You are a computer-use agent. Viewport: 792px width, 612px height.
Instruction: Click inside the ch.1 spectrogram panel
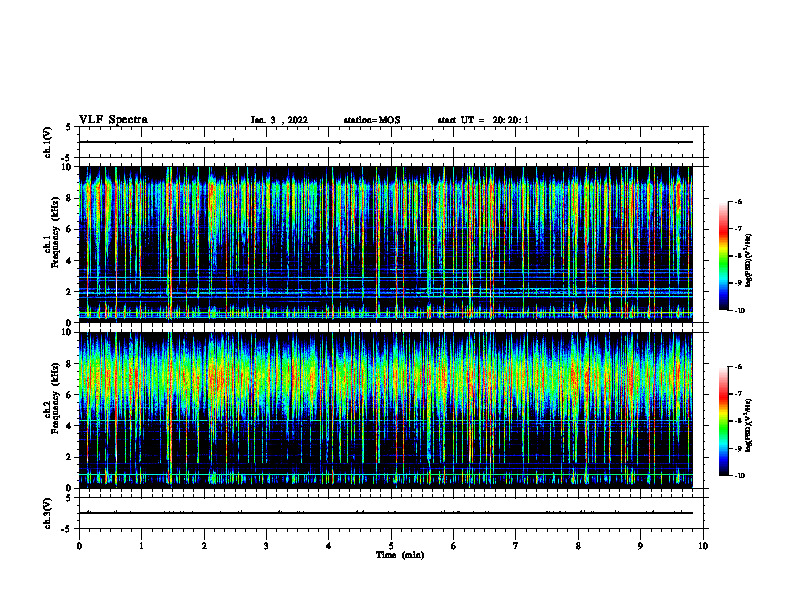386,244
